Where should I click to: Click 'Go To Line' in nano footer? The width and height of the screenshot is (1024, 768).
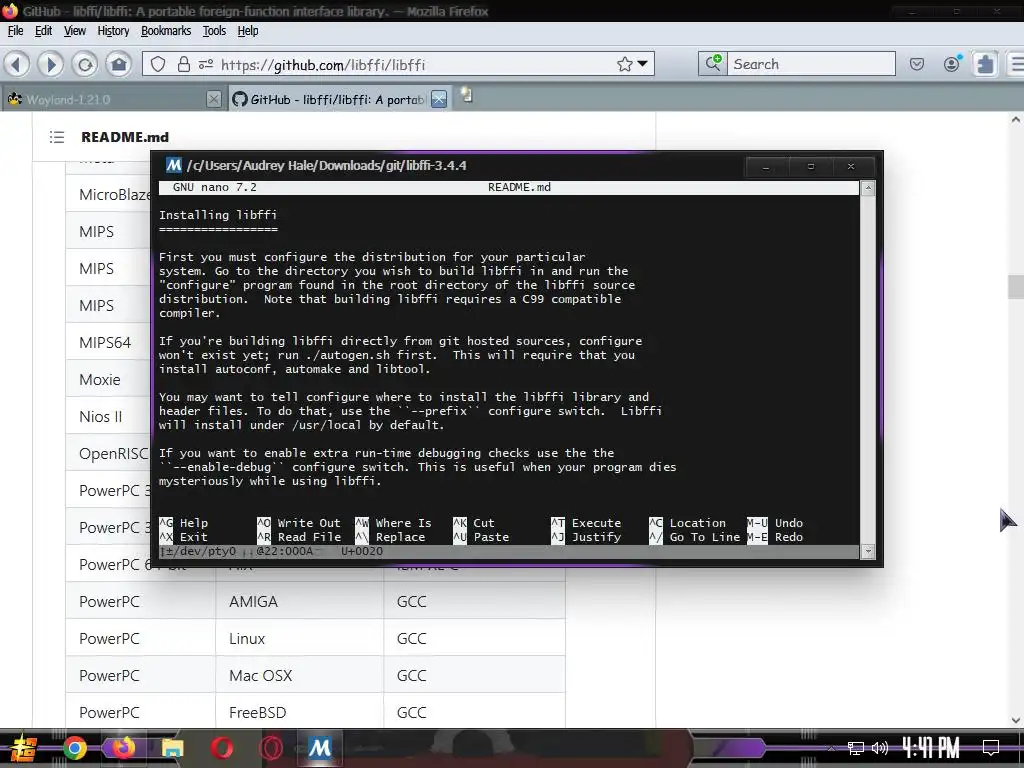(705, 537)
